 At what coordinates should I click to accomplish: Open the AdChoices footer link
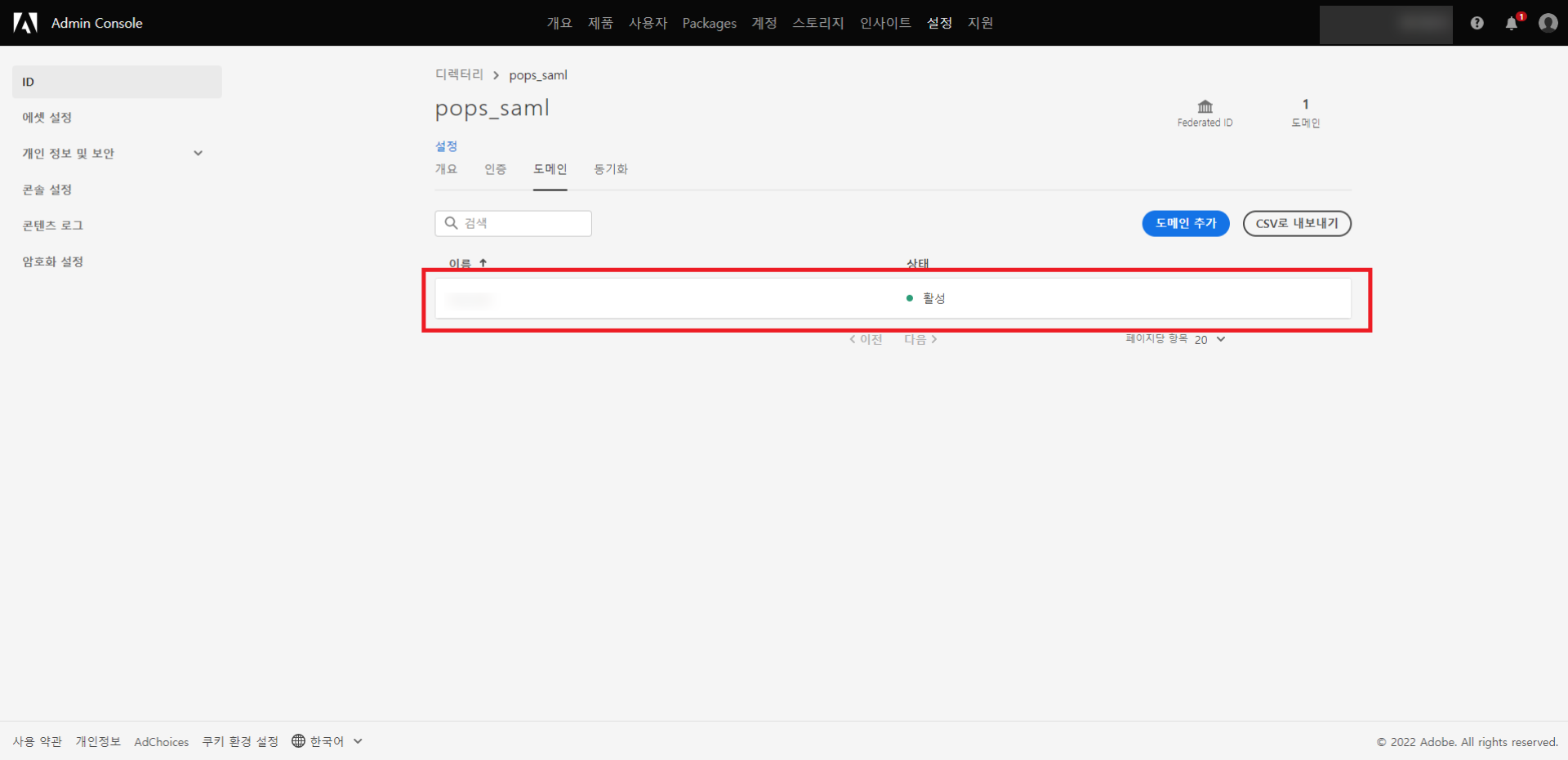161,742
